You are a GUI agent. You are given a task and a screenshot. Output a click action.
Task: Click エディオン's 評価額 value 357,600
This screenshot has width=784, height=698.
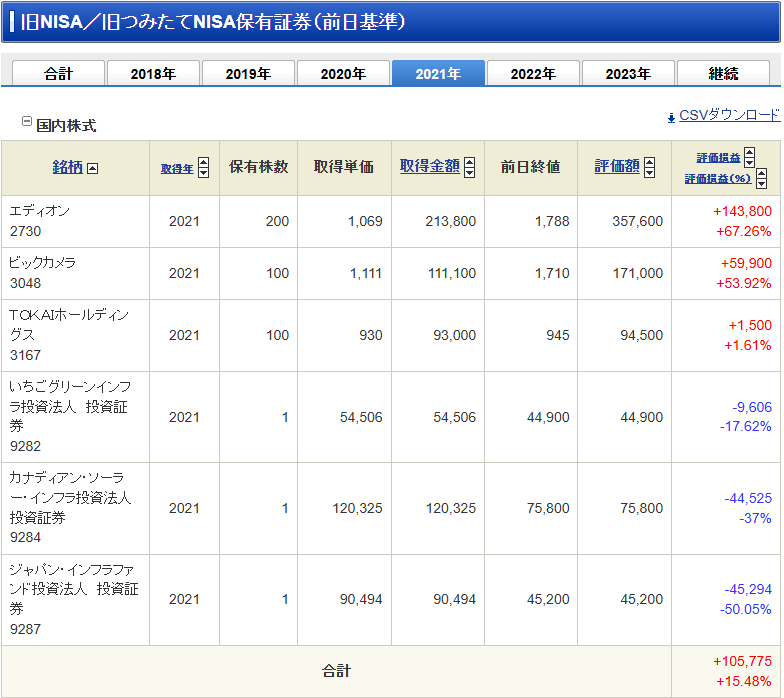[638, 221]
